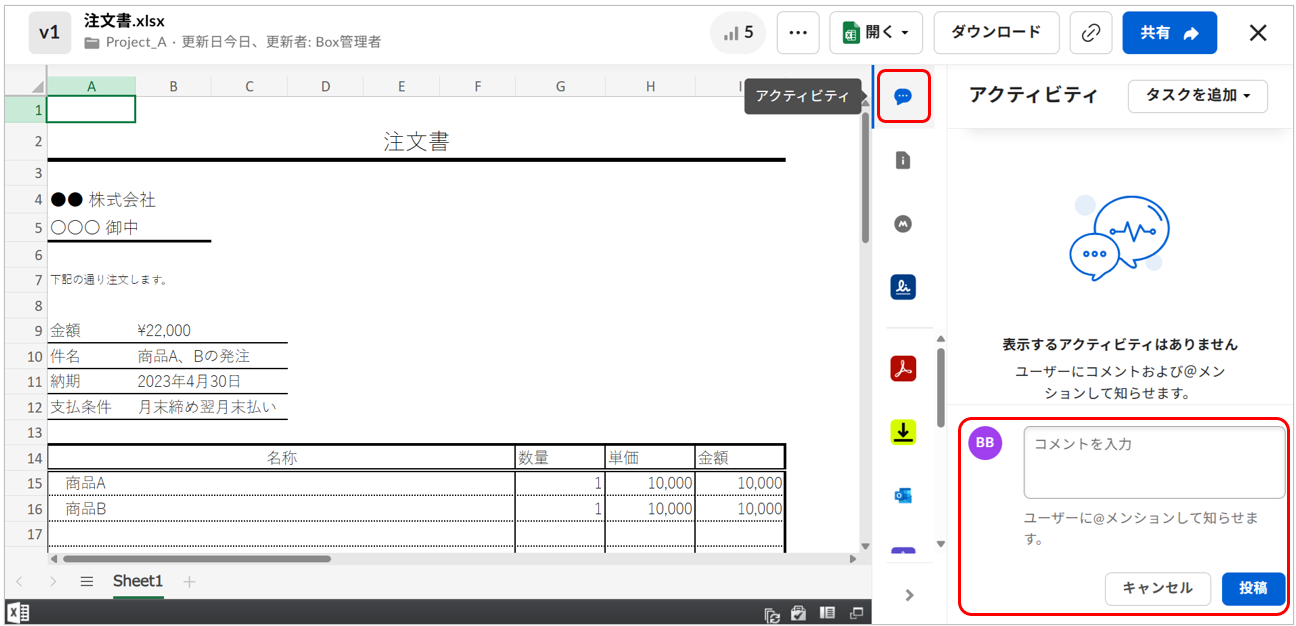This screenshot has height=626, width=1296.
Task: Open the three-dot more options menu
Action: (x=797, y=33)
